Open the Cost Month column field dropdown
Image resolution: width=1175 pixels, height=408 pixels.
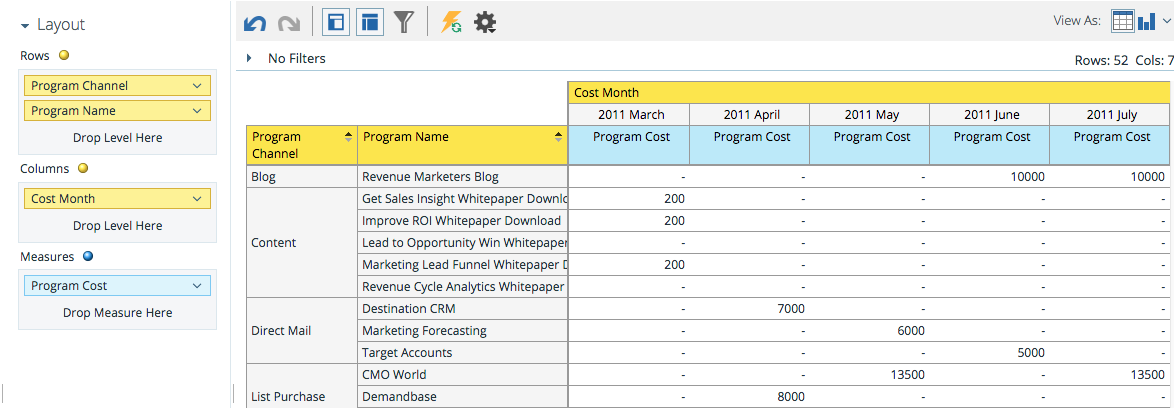tap(196, 199)
